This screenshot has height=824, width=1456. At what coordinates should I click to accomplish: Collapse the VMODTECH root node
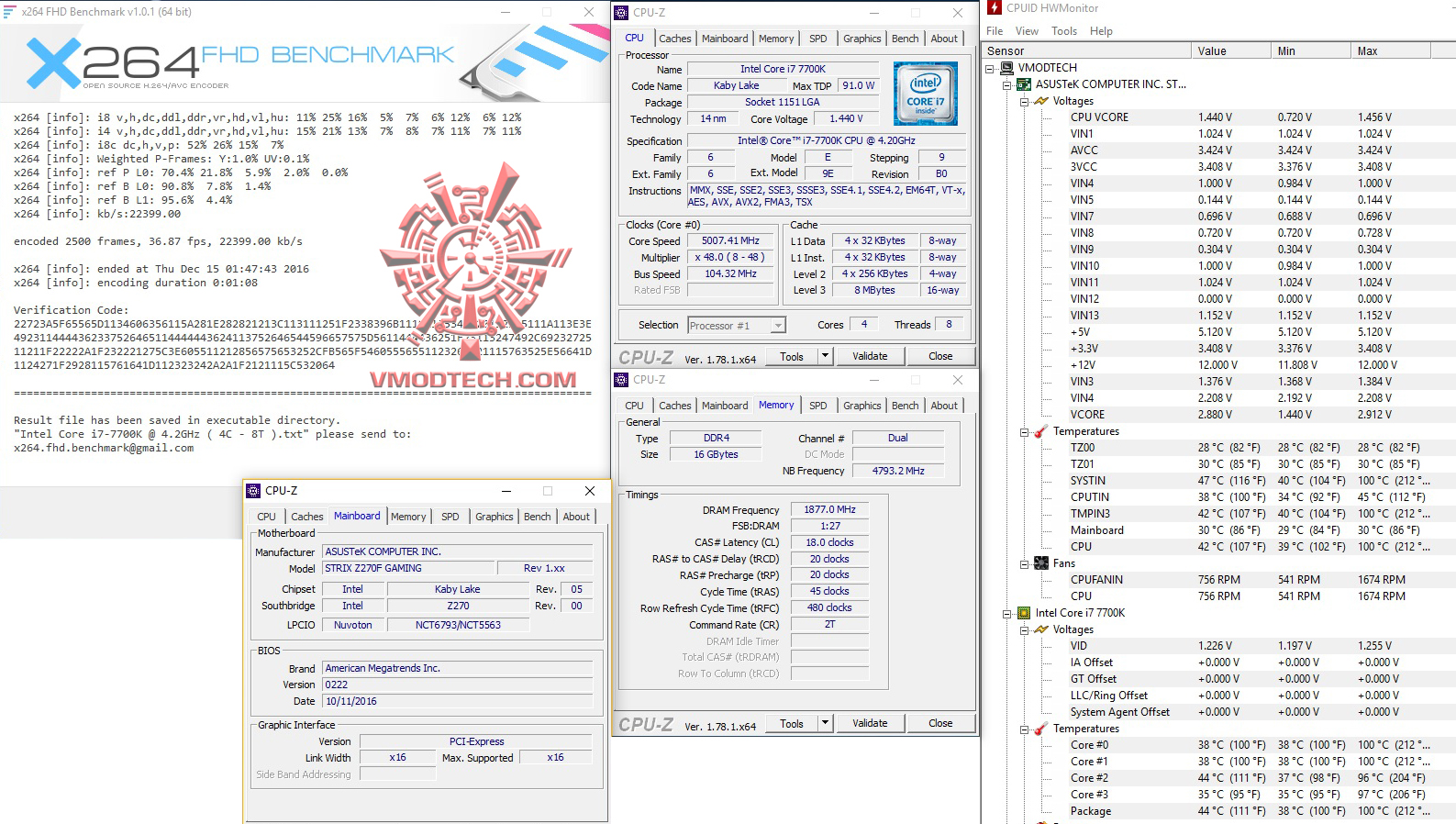[990, 68]
